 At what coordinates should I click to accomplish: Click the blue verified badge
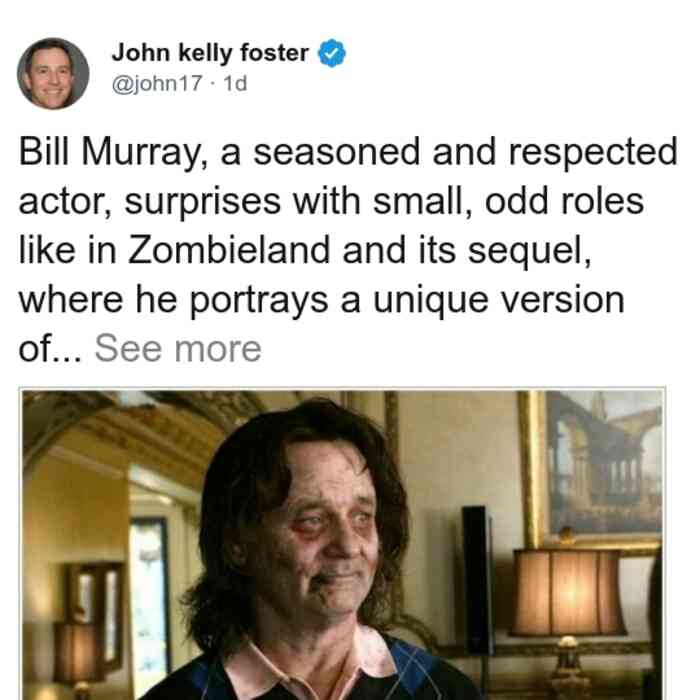tap(331, 53)
